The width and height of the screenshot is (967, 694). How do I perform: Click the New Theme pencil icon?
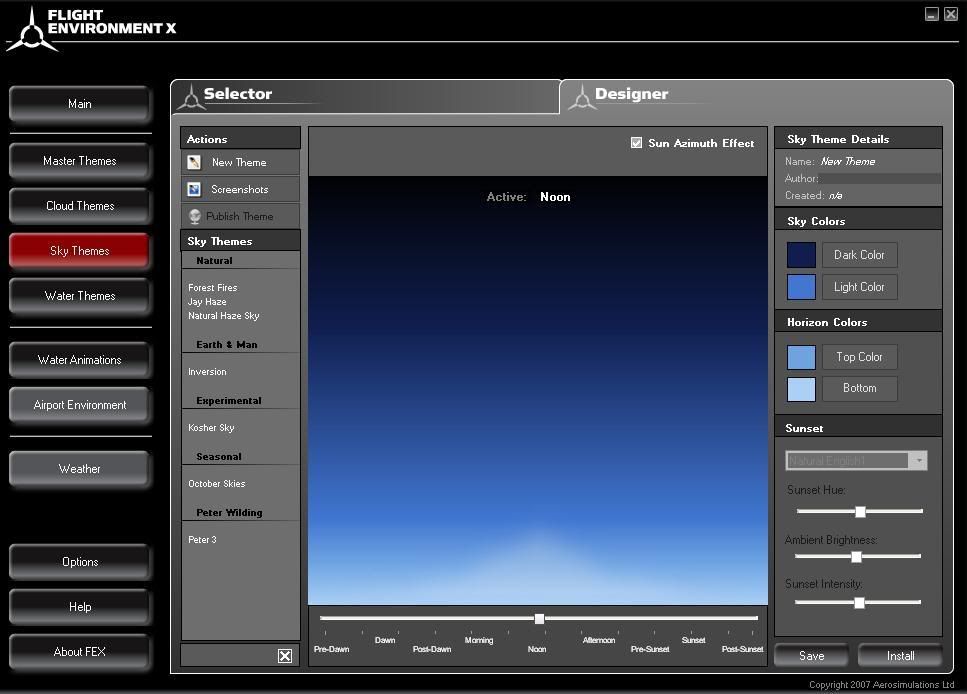click(194, 162)
